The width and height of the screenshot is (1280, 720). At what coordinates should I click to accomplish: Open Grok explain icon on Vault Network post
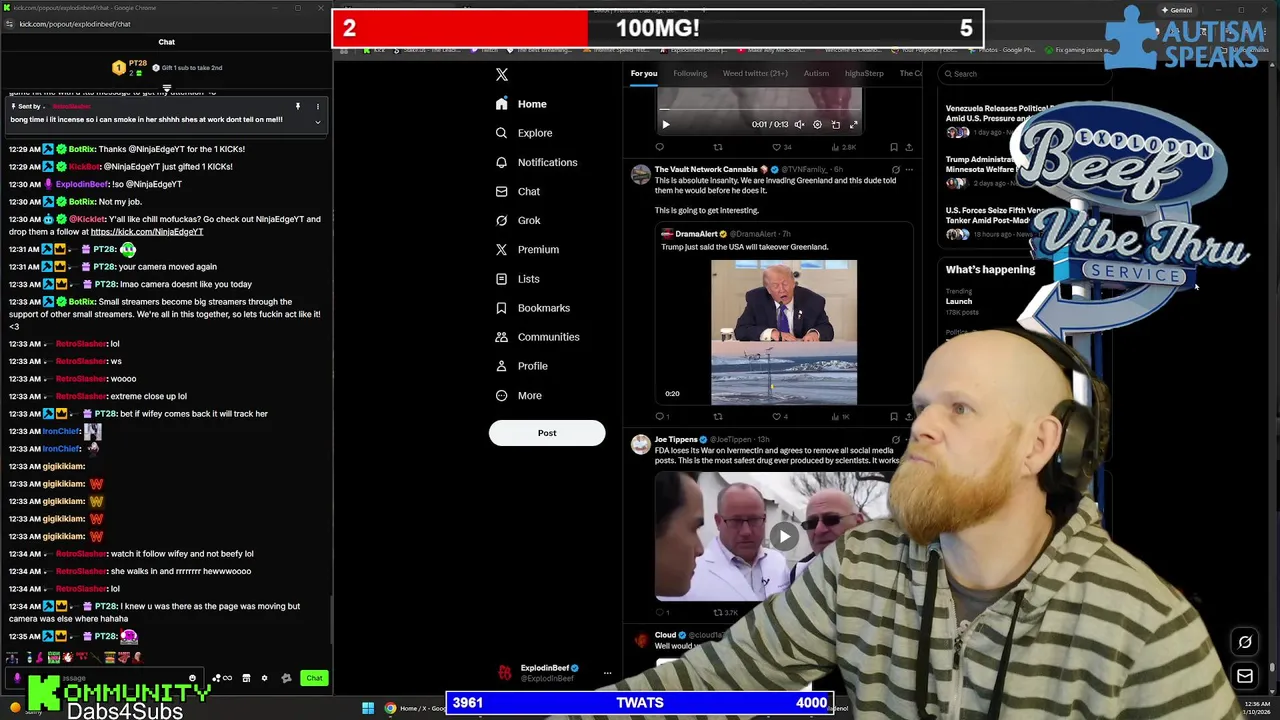click(x=895, y=170)
